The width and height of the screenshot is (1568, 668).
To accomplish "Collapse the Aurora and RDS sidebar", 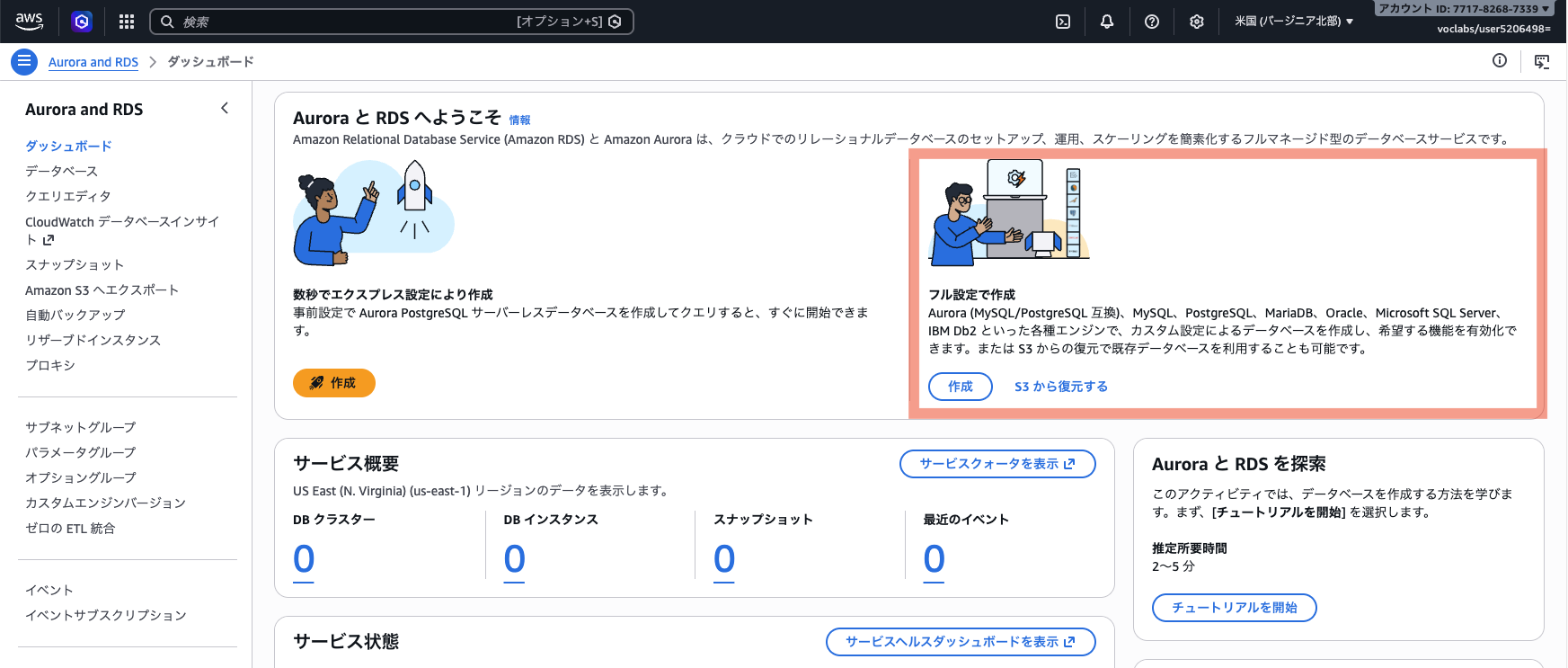I will click(x=225, y=109).
